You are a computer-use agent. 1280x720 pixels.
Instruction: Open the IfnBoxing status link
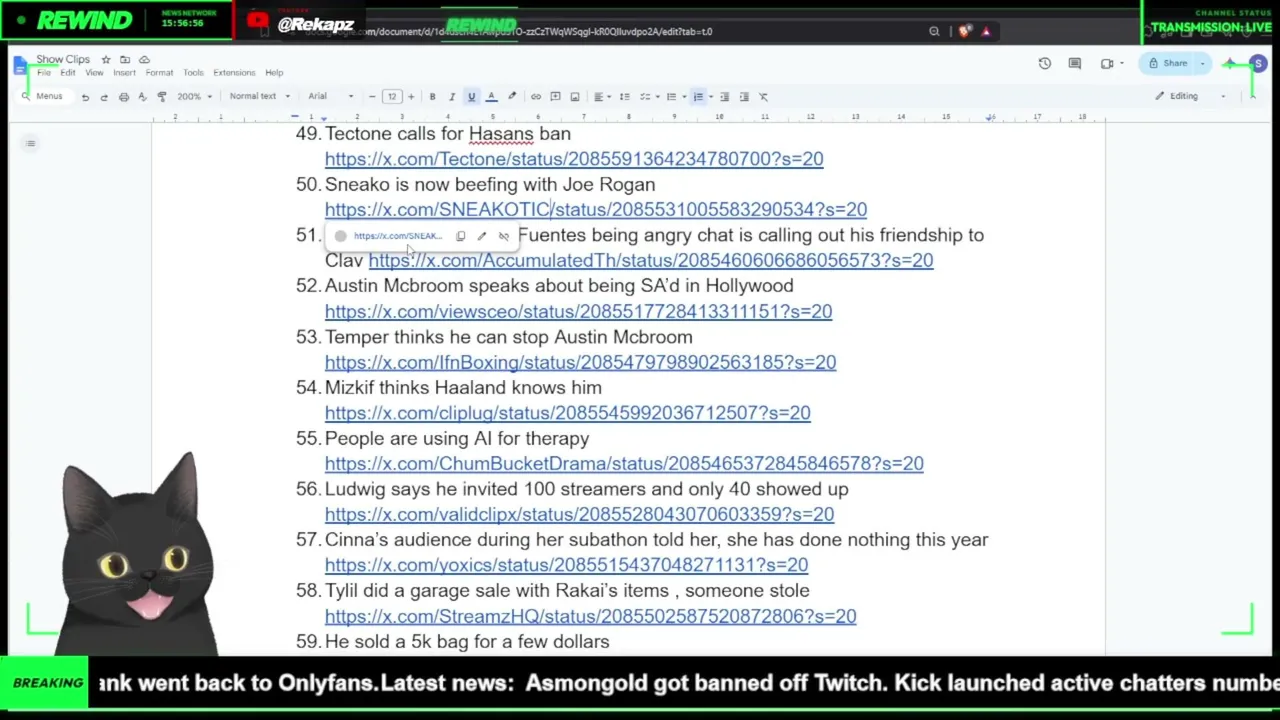(x=580, y=363)
